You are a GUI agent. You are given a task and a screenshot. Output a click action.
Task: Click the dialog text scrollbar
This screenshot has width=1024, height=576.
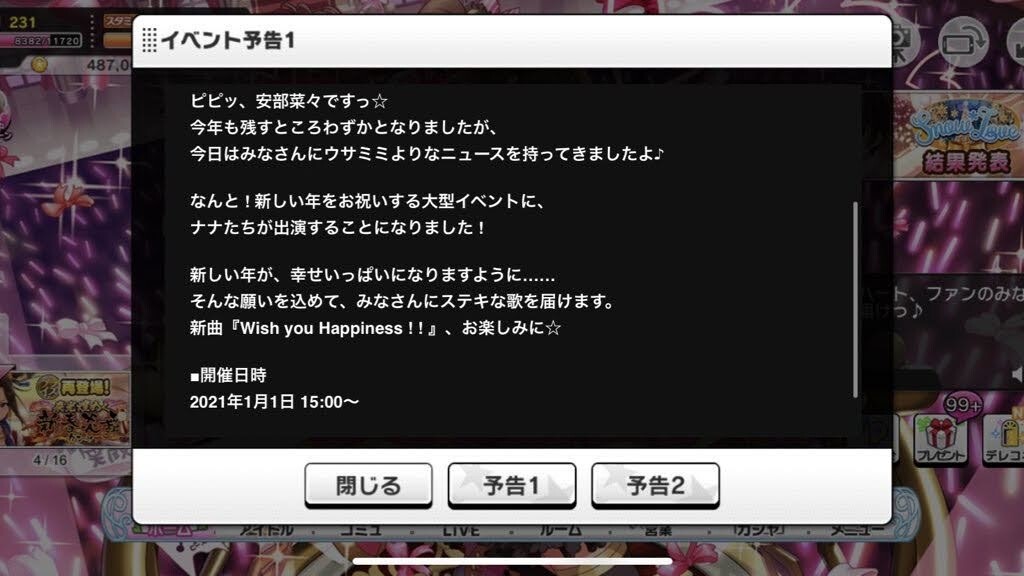(855, 300)
